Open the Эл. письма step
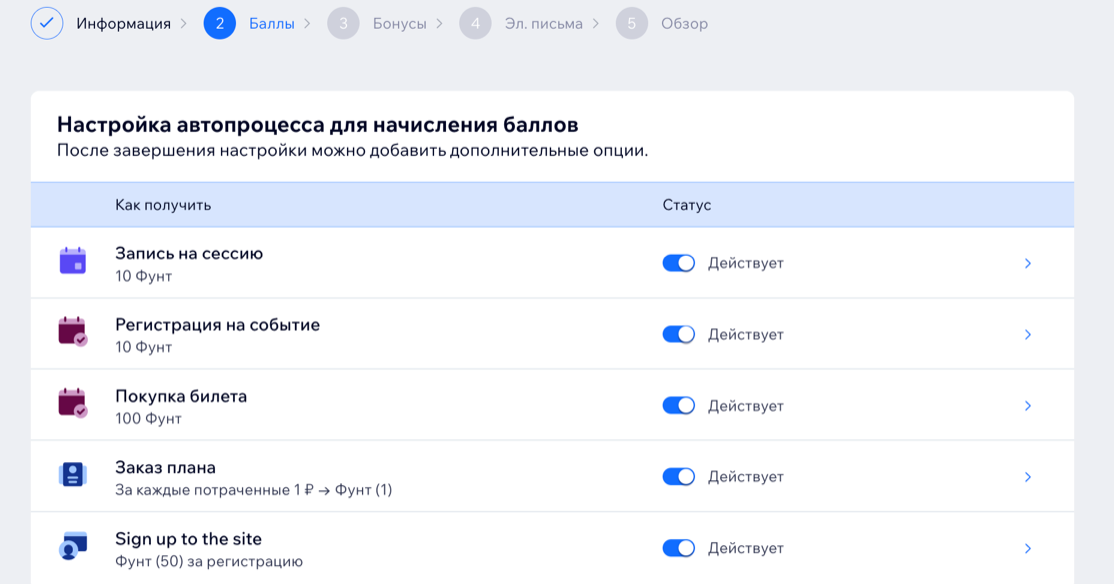This screenshot has width=1114, height=584. click(544, 23)
